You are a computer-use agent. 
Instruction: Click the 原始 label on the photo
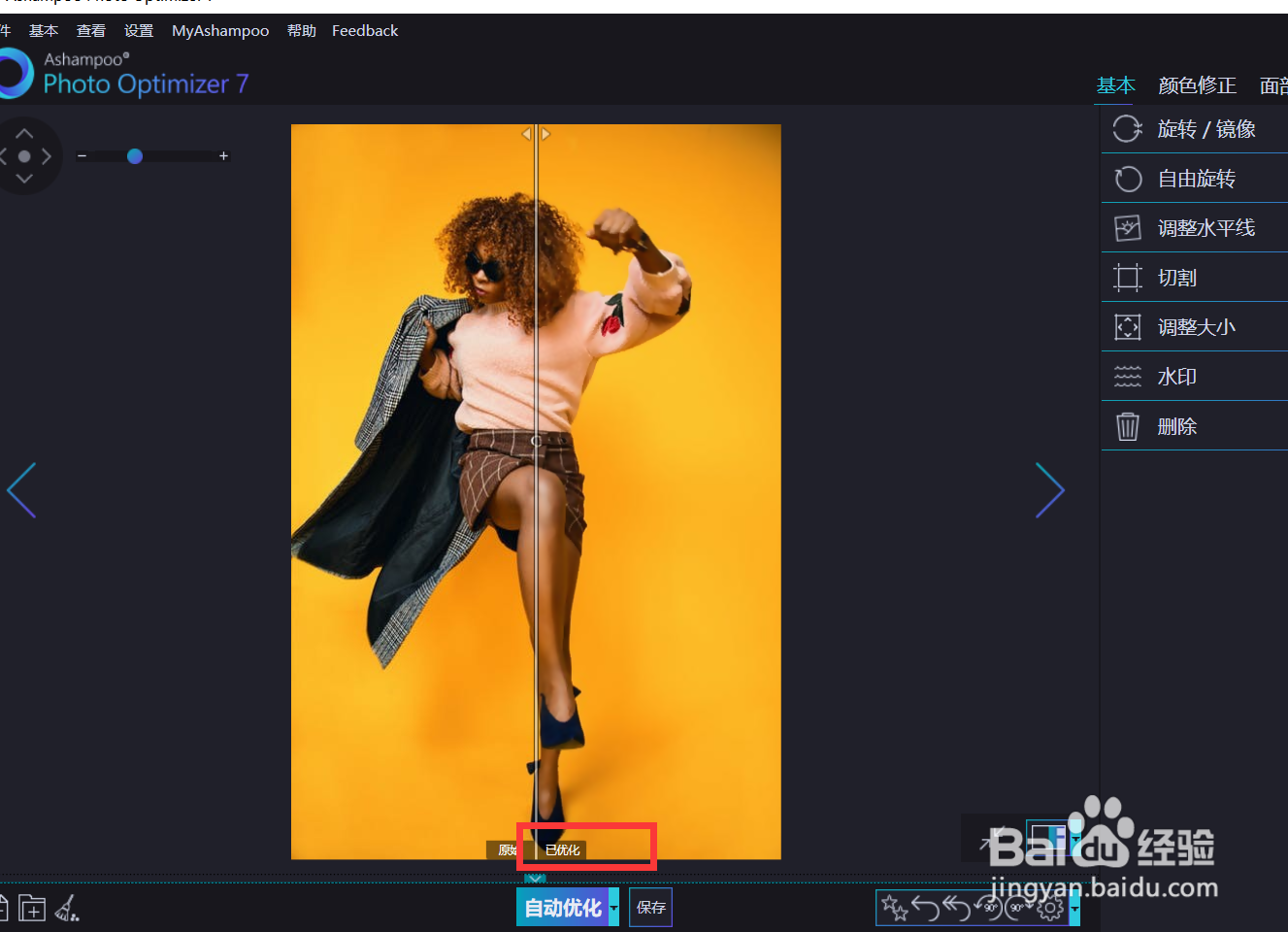(507, 849)
